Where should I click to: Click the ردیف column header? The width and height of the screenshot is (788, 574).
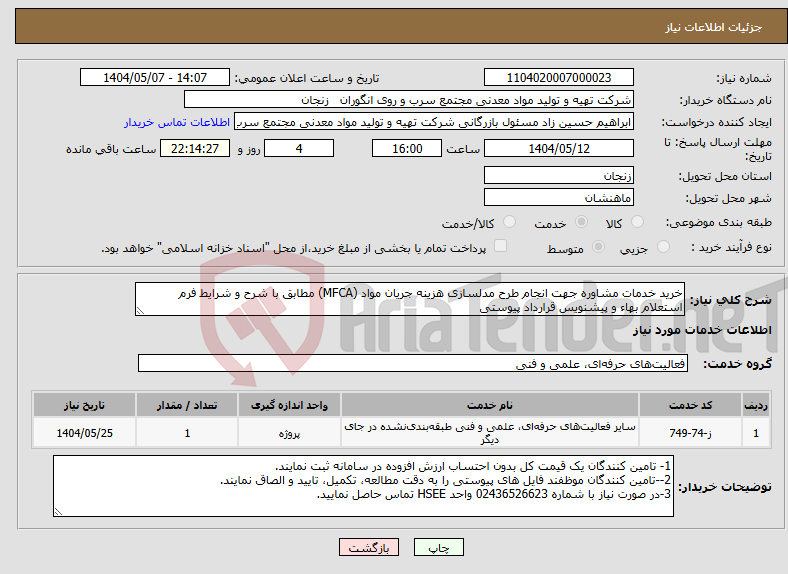pos(756,405)
